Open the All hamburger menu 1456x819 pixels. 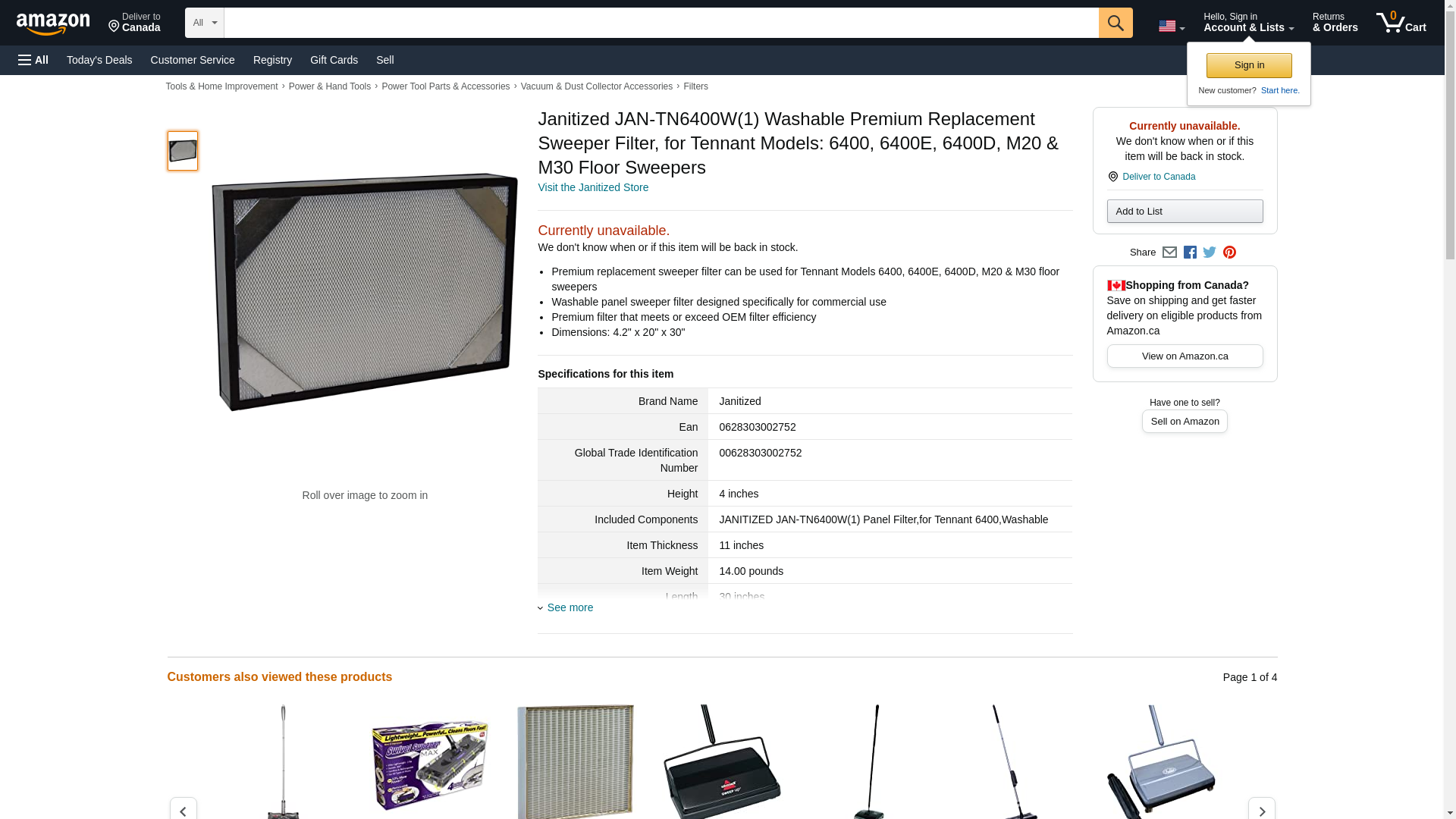[x=33, y=60]
